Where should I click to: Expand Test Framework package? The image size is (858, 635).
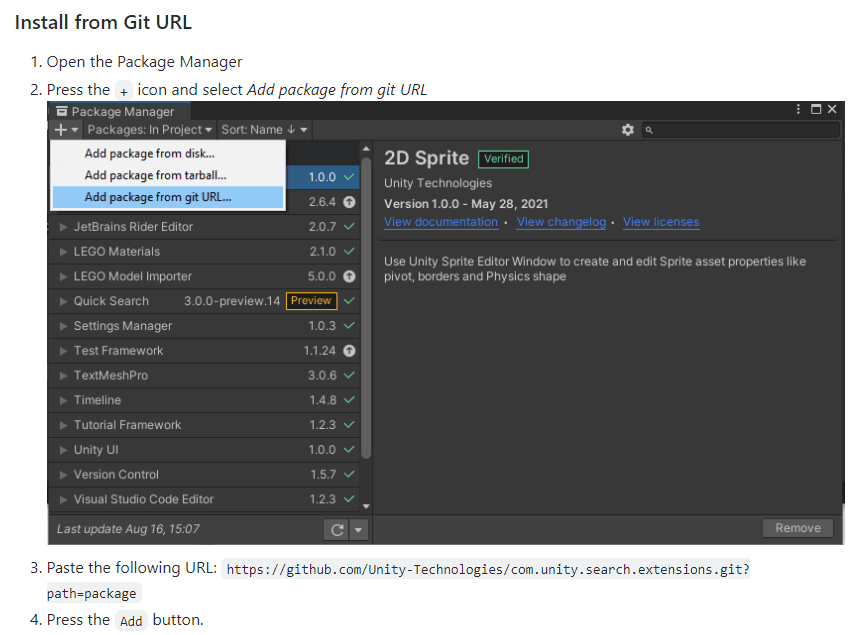tap(63, 351)
